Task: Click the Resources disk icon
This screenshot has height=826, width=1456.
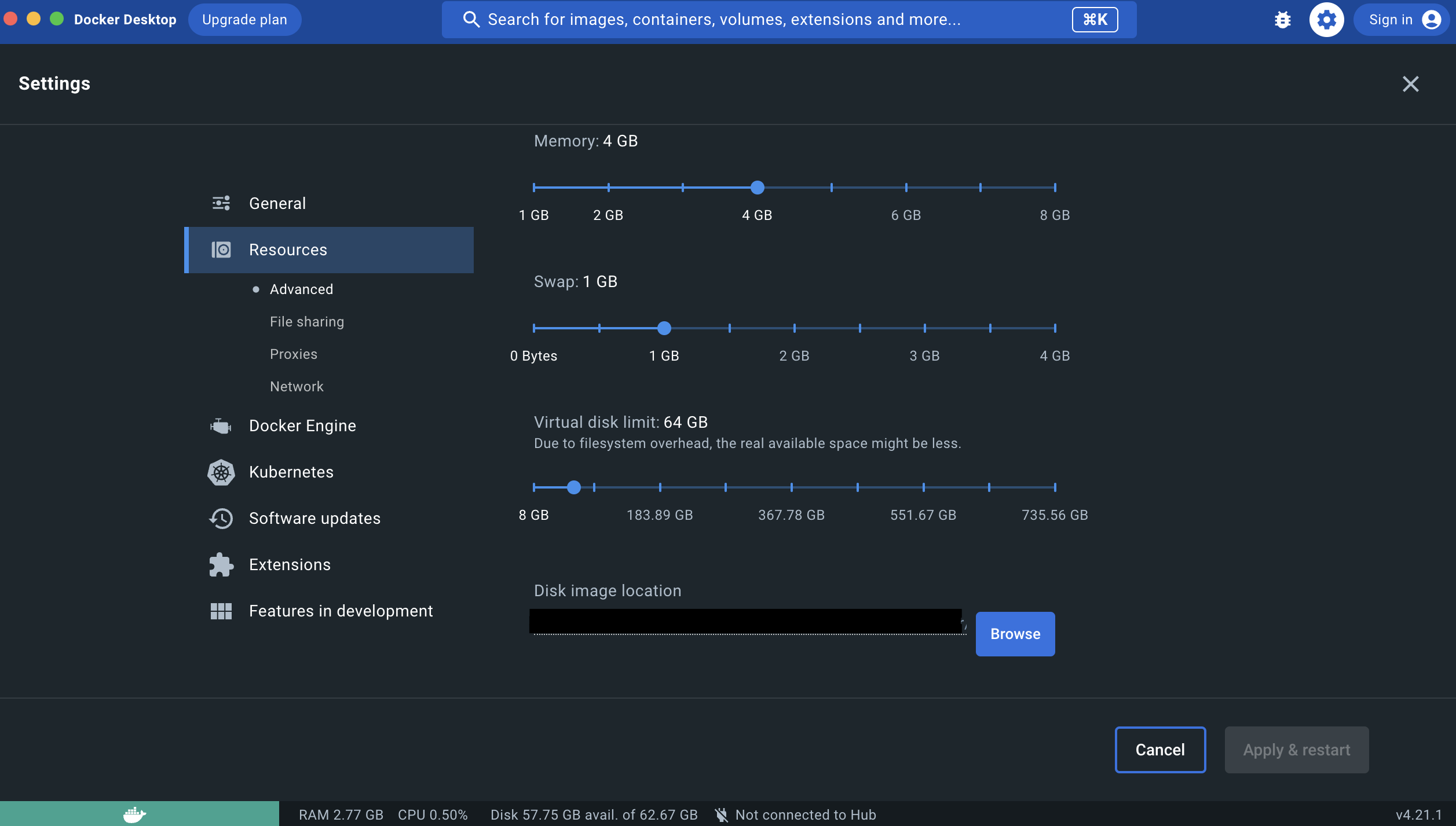Action: click(x=221, y=249)
